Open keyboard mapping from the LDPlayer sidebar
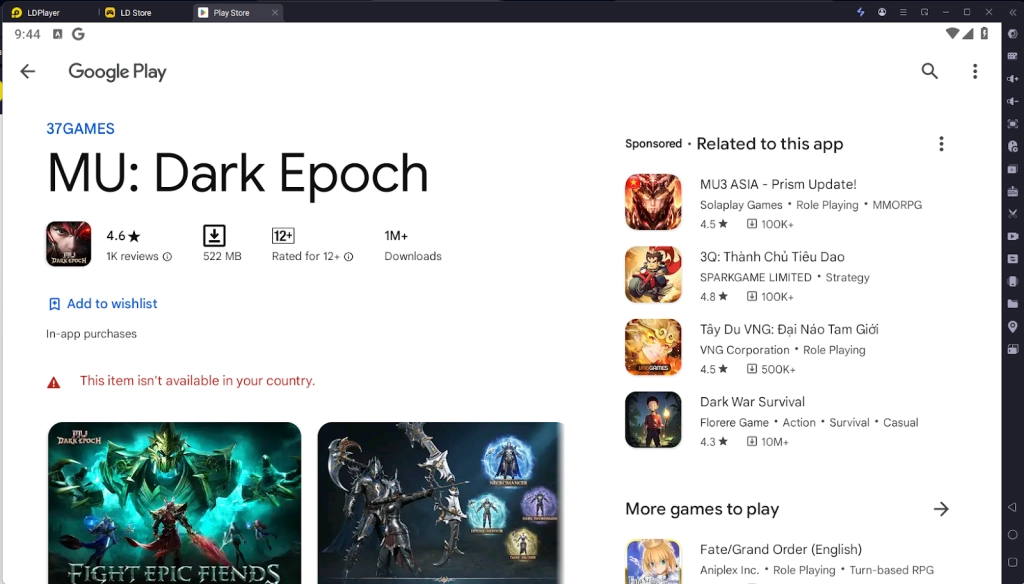The height and width of the screenshot is (584, 1024). click(x=1012, y=56)
